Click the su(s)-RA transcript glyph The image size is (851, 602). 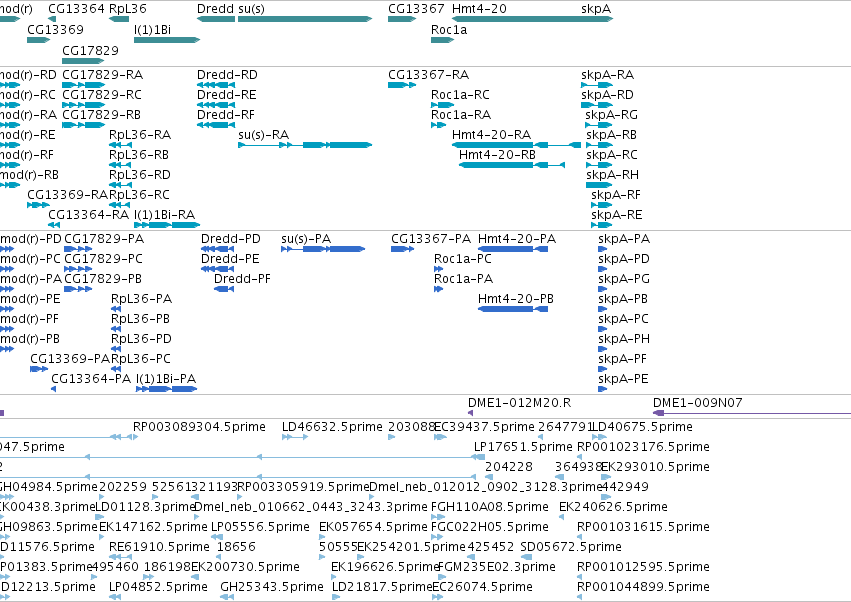tap(305, 145)
